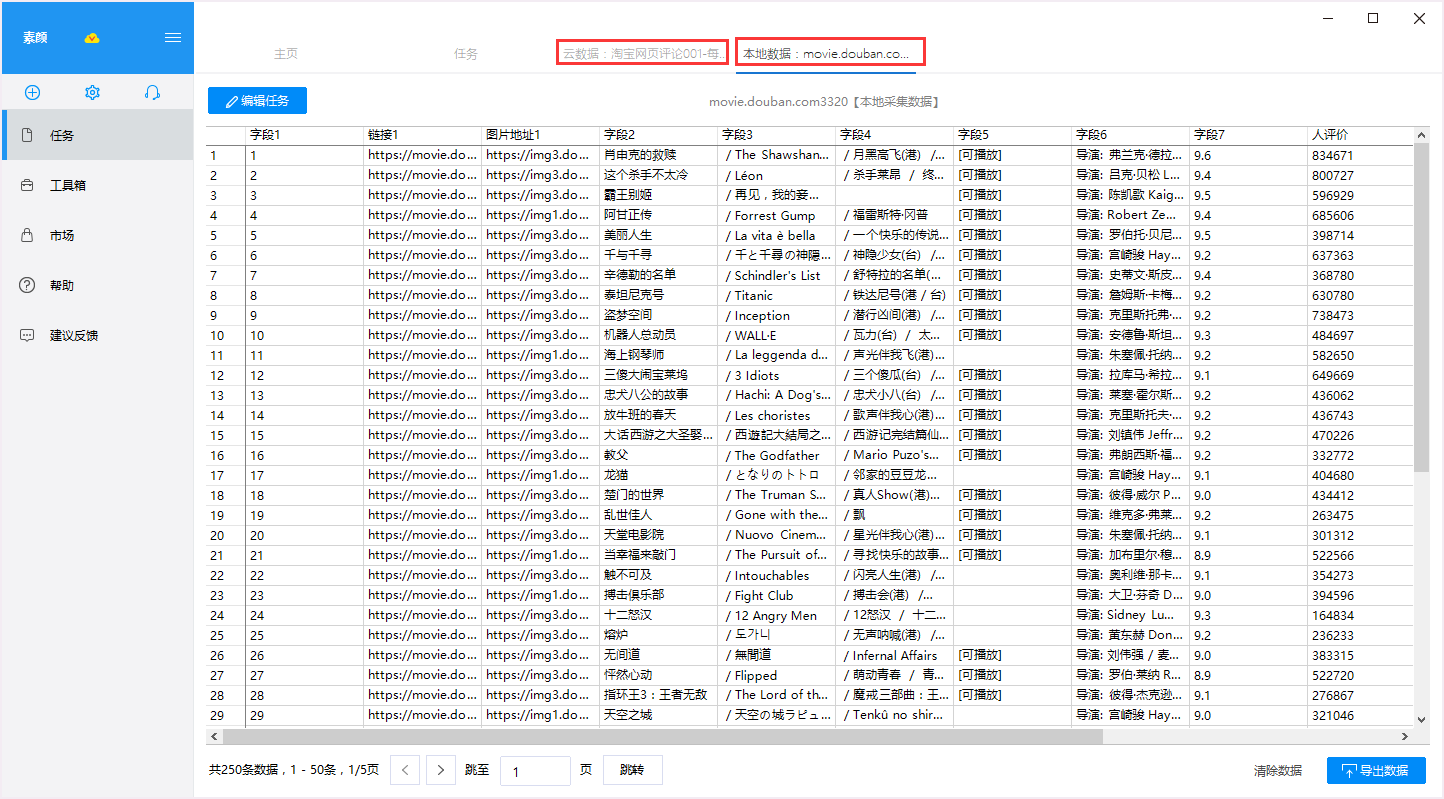Click the 字段2 column header

pos(659,135)
